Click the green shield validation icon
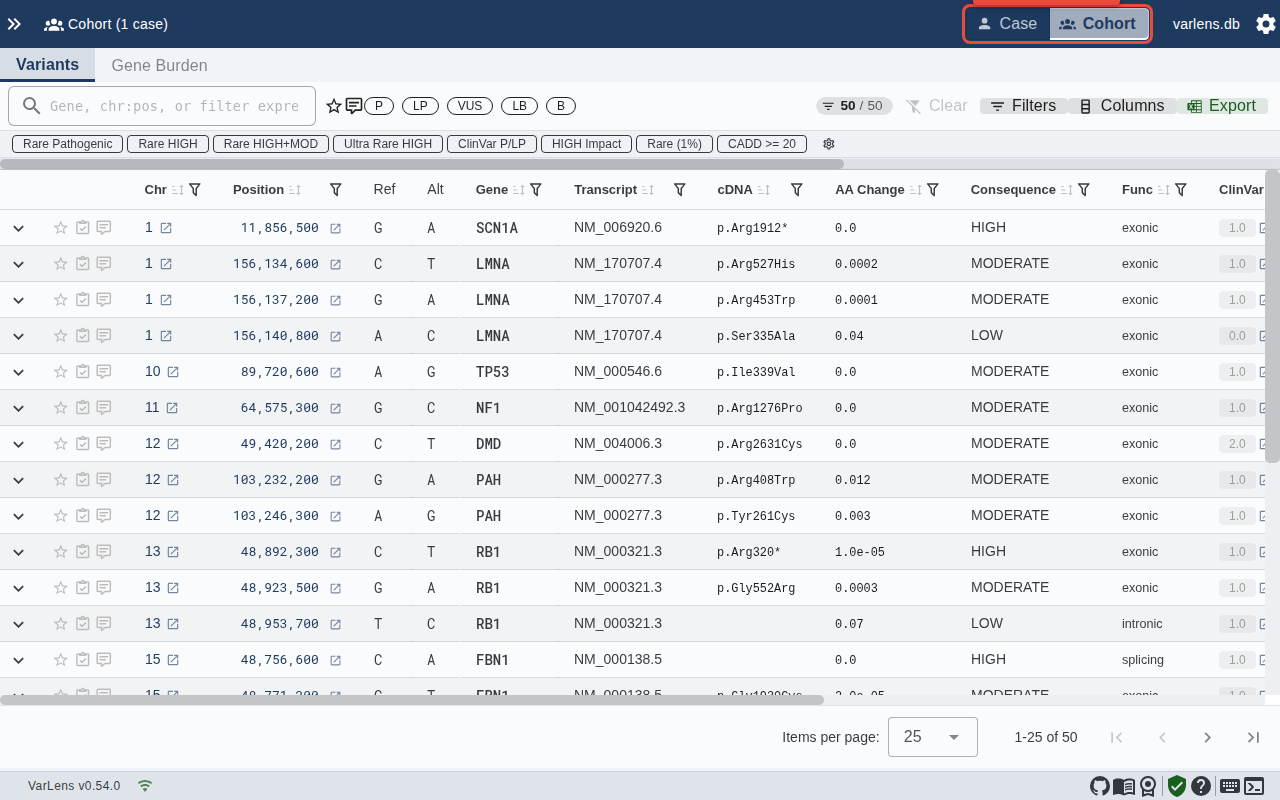This screenshot has height=800, width=1280. [x=1176, y=786]
